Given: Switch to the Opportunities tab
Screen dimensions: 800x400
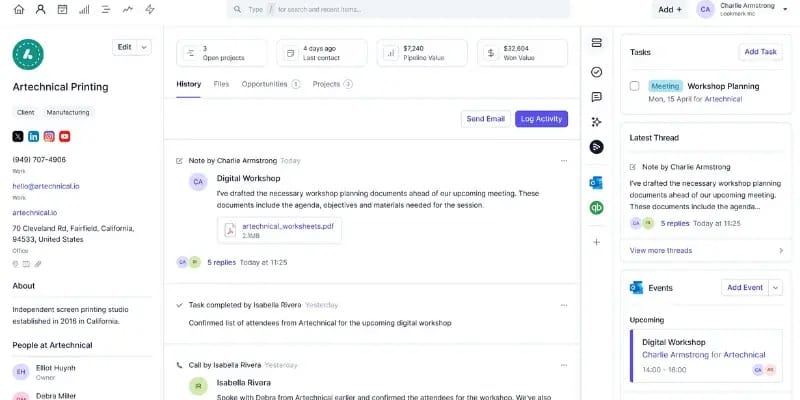Looking at the screenshot, I should tap(271, 84).
